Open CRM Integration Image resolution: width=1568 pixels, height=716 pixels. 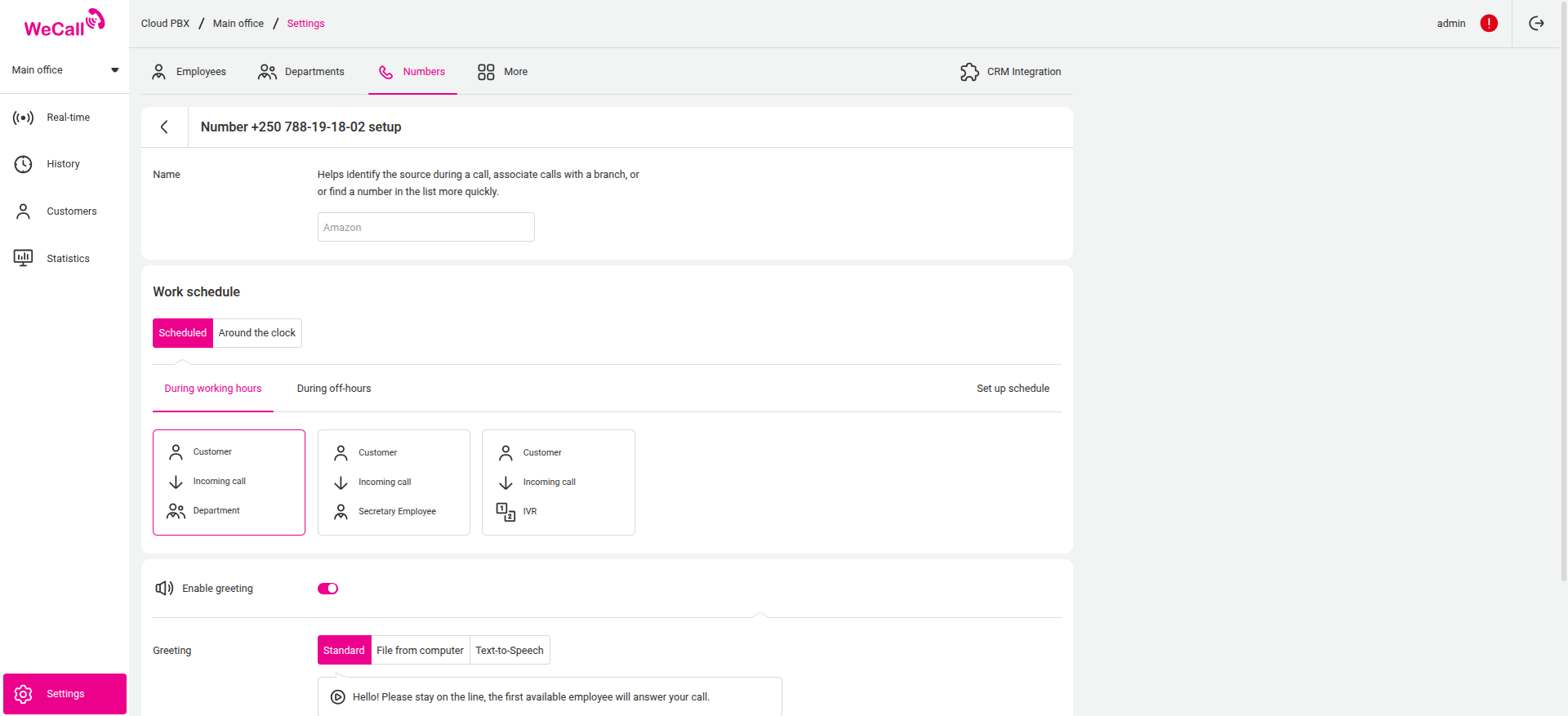click(1010, 72)
